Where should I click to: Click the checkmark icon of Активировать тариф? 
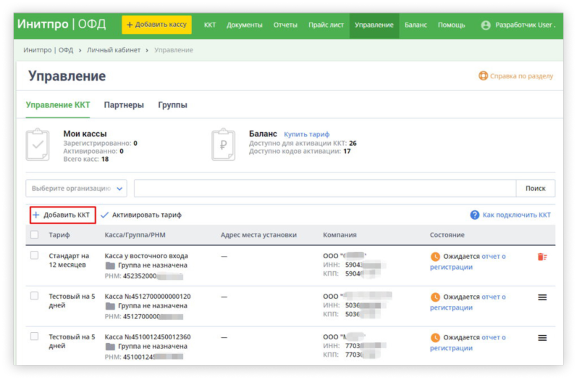click(x=105, y=215)
